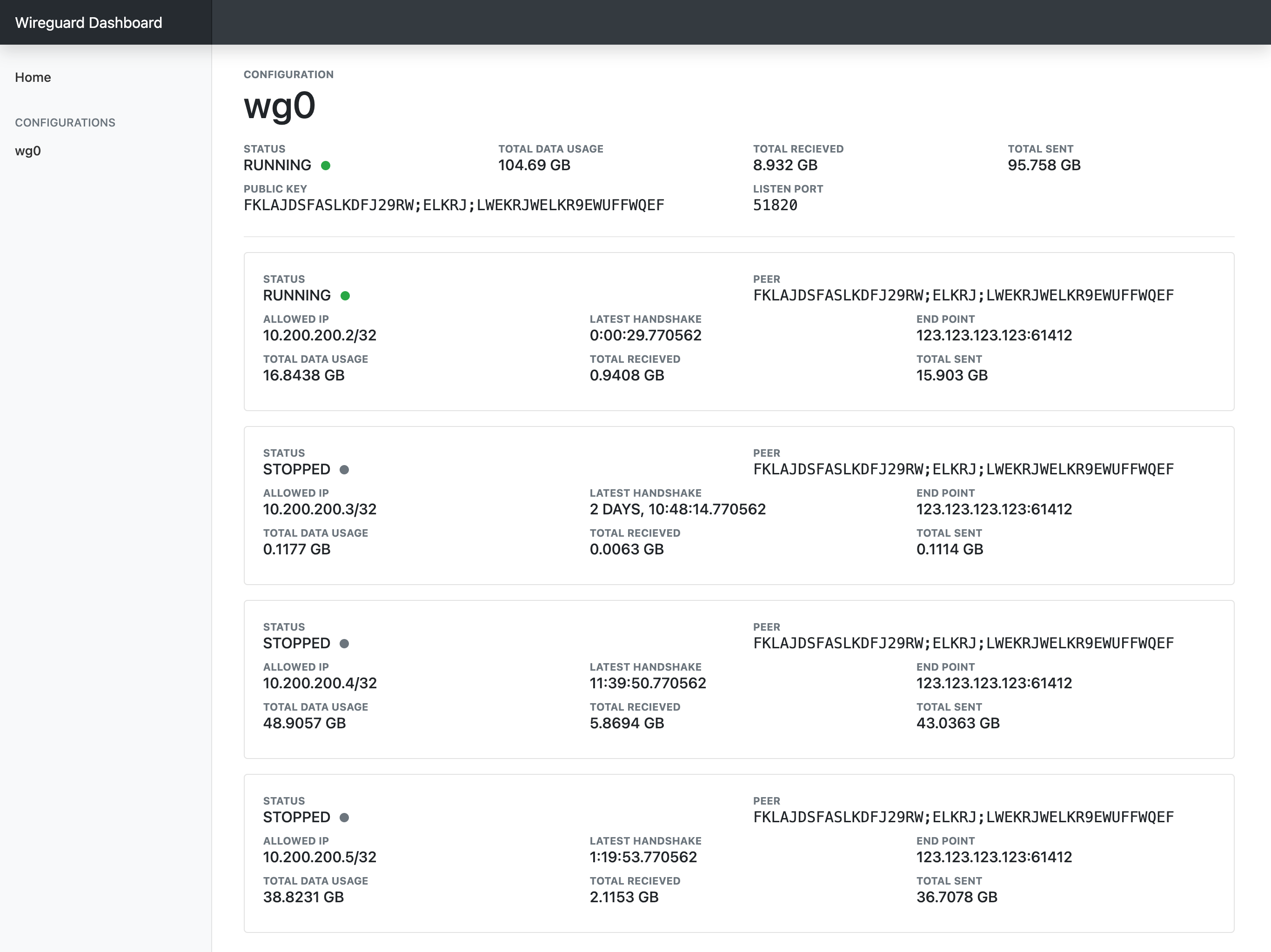Open the Home link in sidebar
1271x952 pixels.
pos(33,78)
